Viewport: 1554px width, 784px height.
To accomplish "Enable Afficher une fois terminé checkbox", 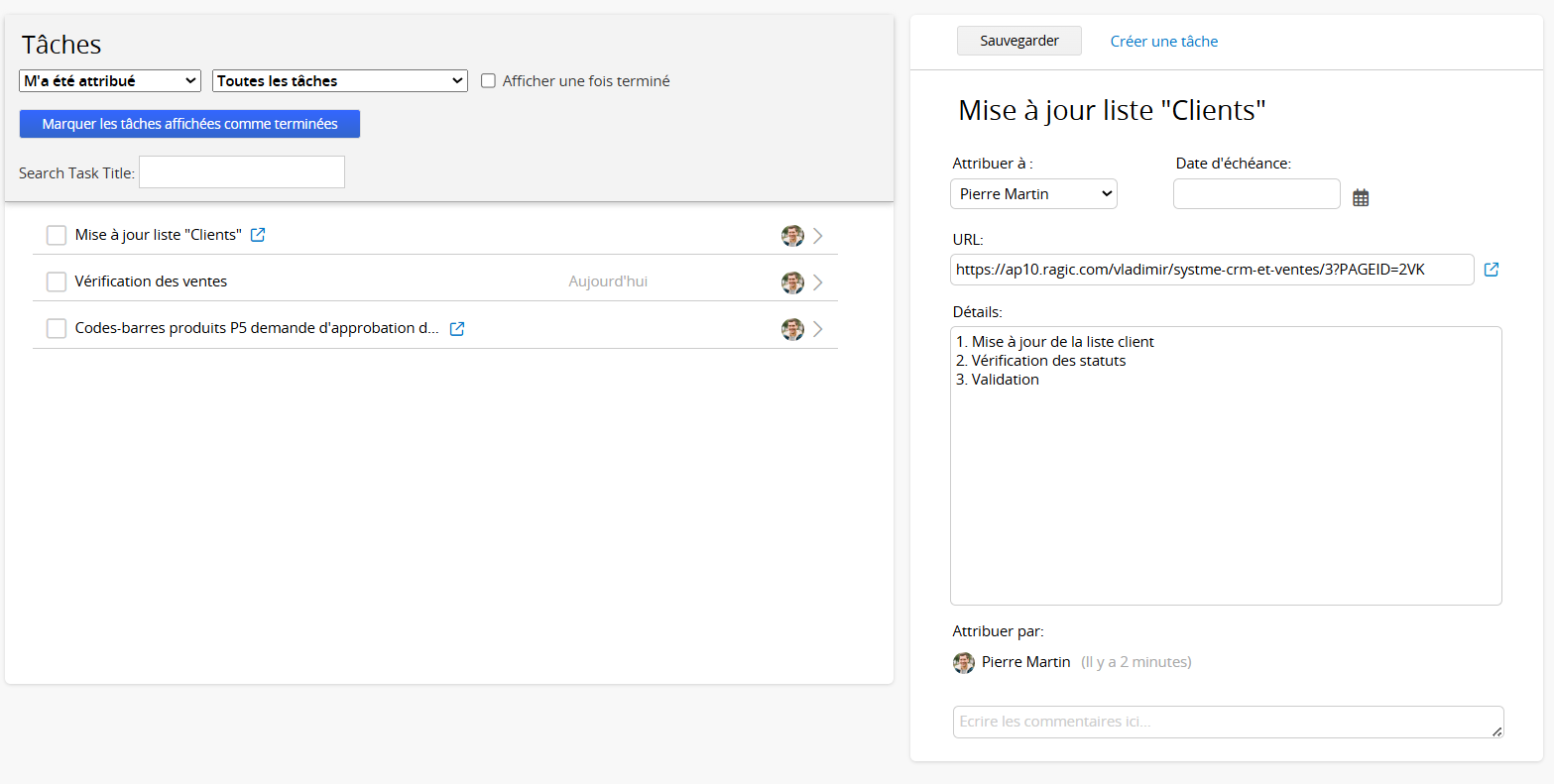I will (x=488, y=81).
